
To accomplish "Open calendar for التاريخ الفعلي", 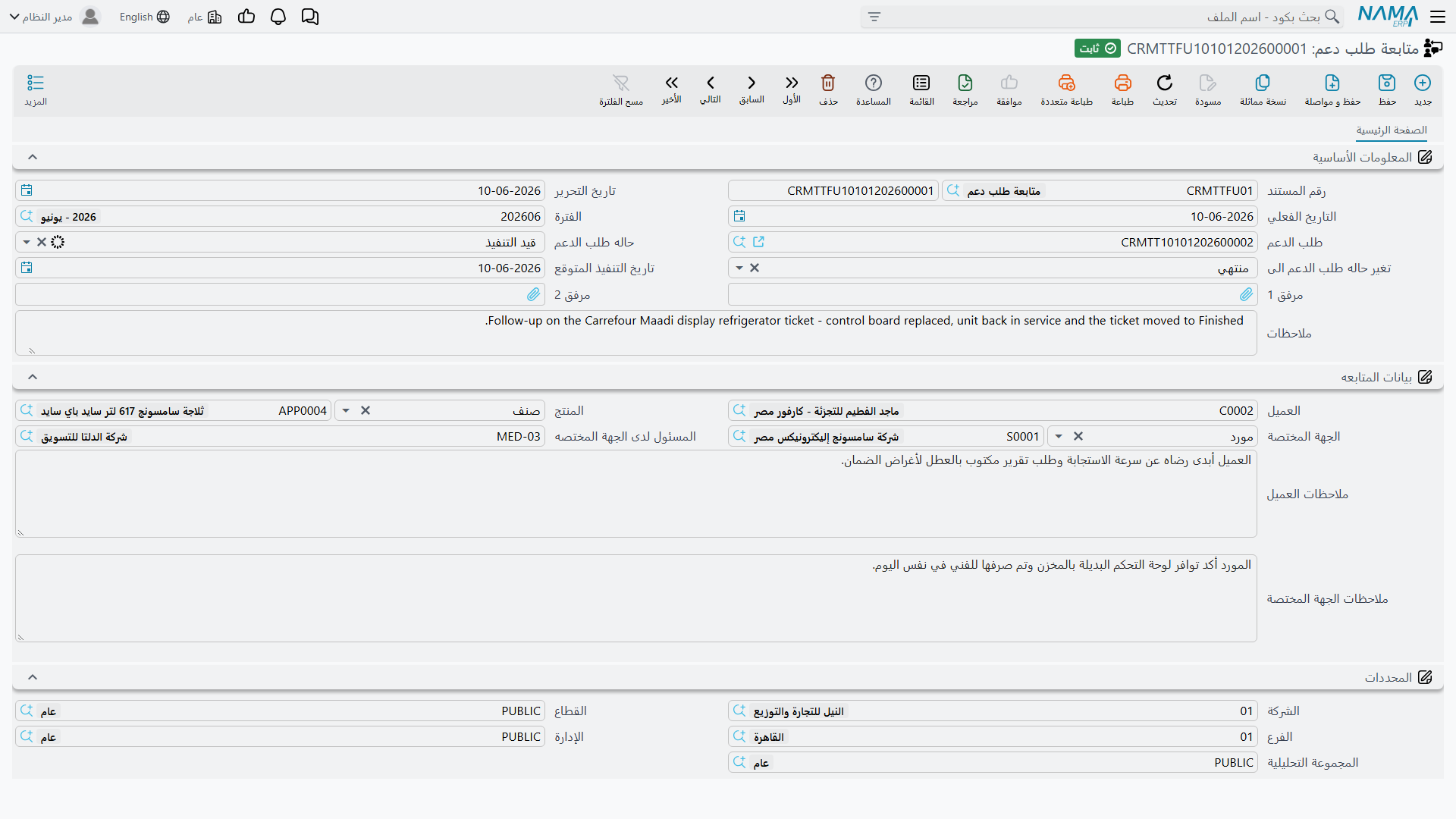I will tap(739, 216).
